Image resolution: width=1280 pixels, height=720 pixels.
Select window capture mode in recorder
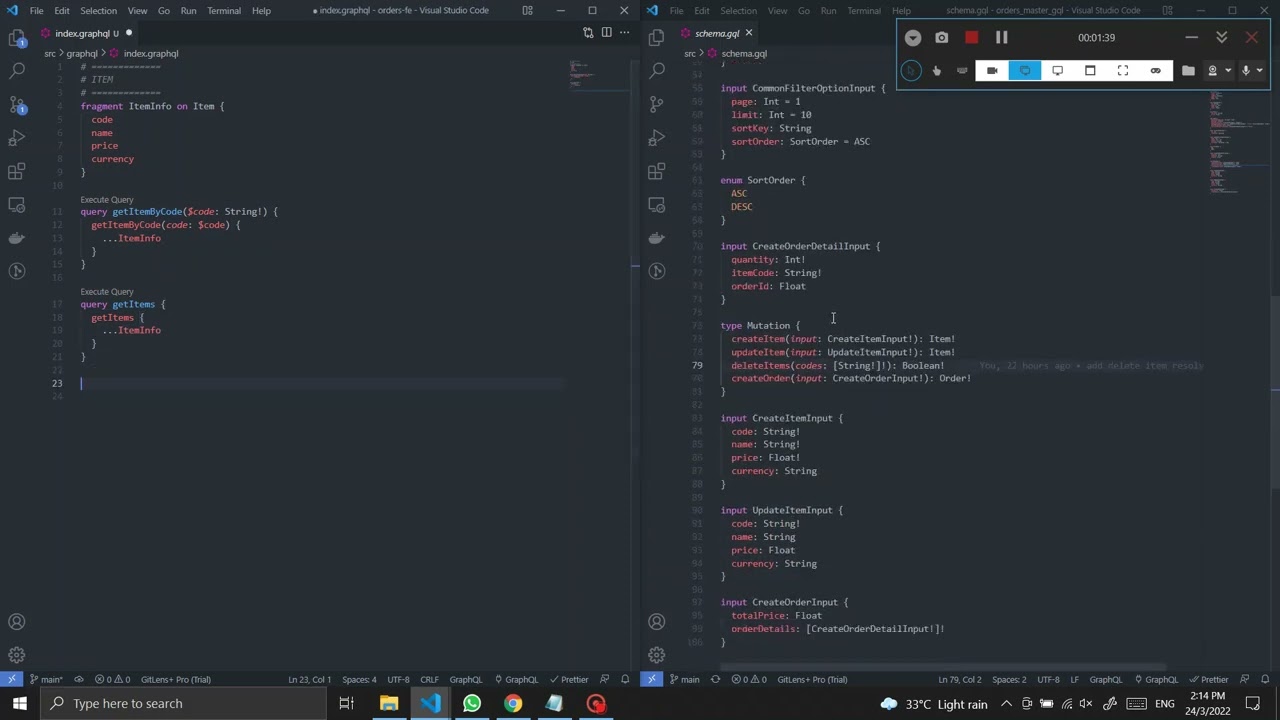point(1090,70)
